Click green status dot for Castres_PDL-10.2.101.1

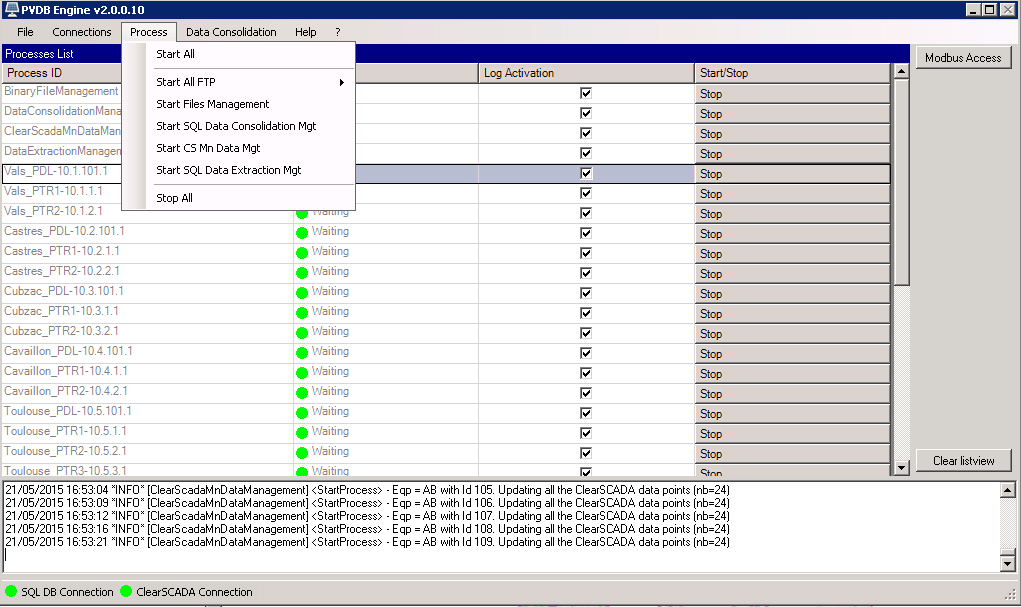pyautogui.click(x=301, y=233)
